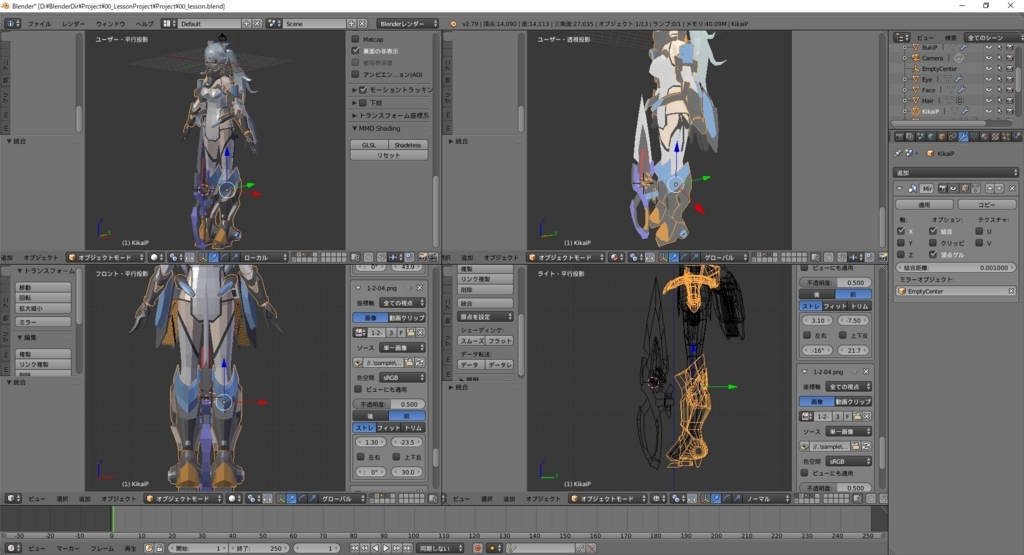Viewport: 1024px width, 555px height.
Task: Open the modifiers (wrench) properties tab
Action: point(963,136)
